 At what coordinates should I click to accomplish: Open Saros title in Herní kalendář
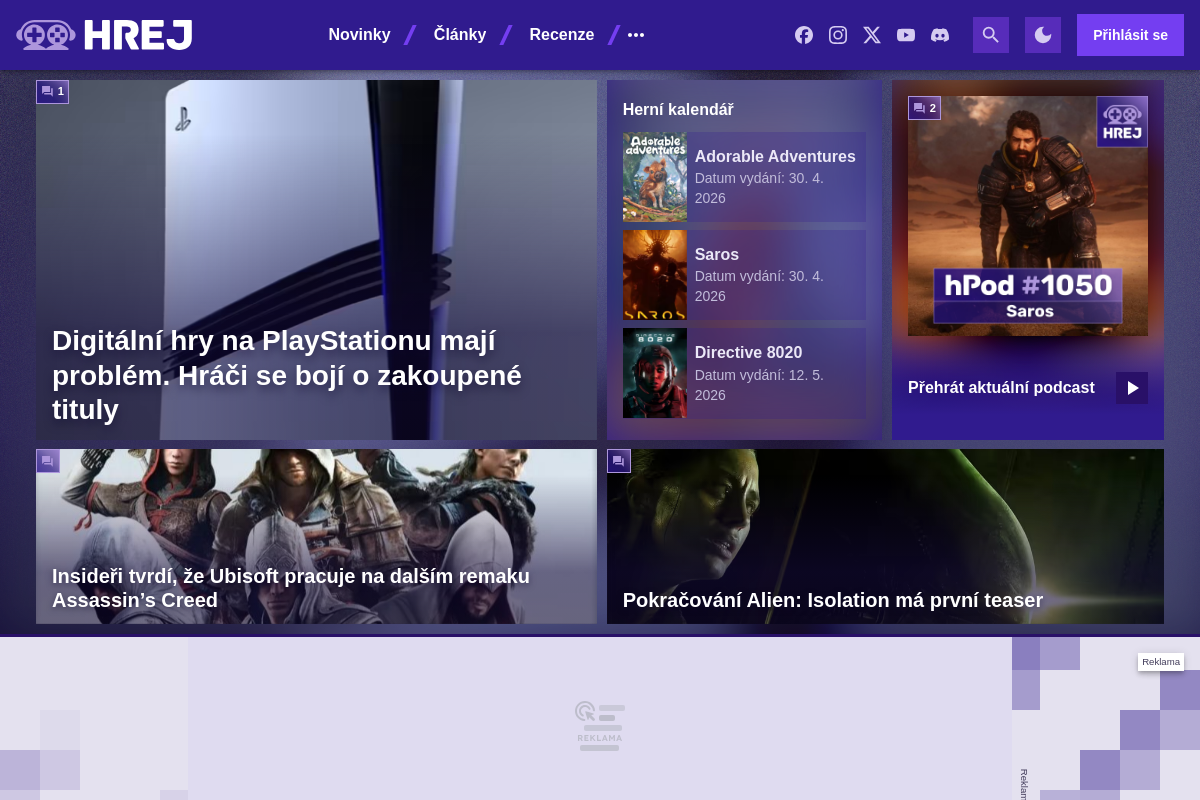717,254
